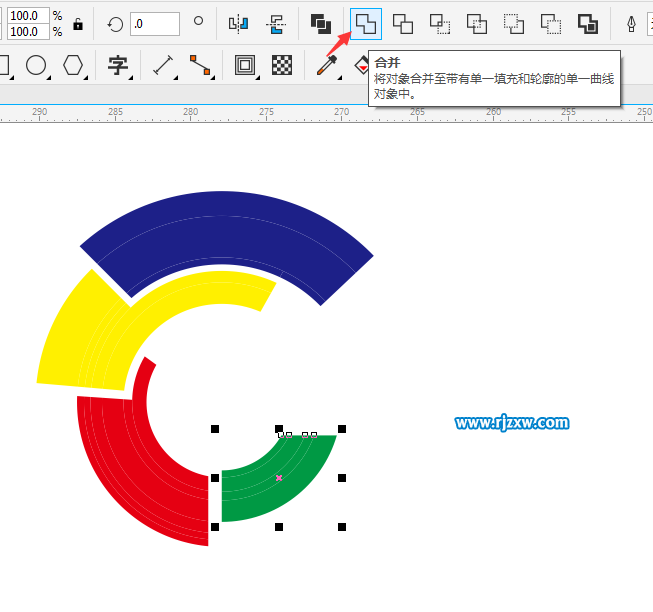
Task: Mirror the selection horizontally
Action: pos(238,23)
